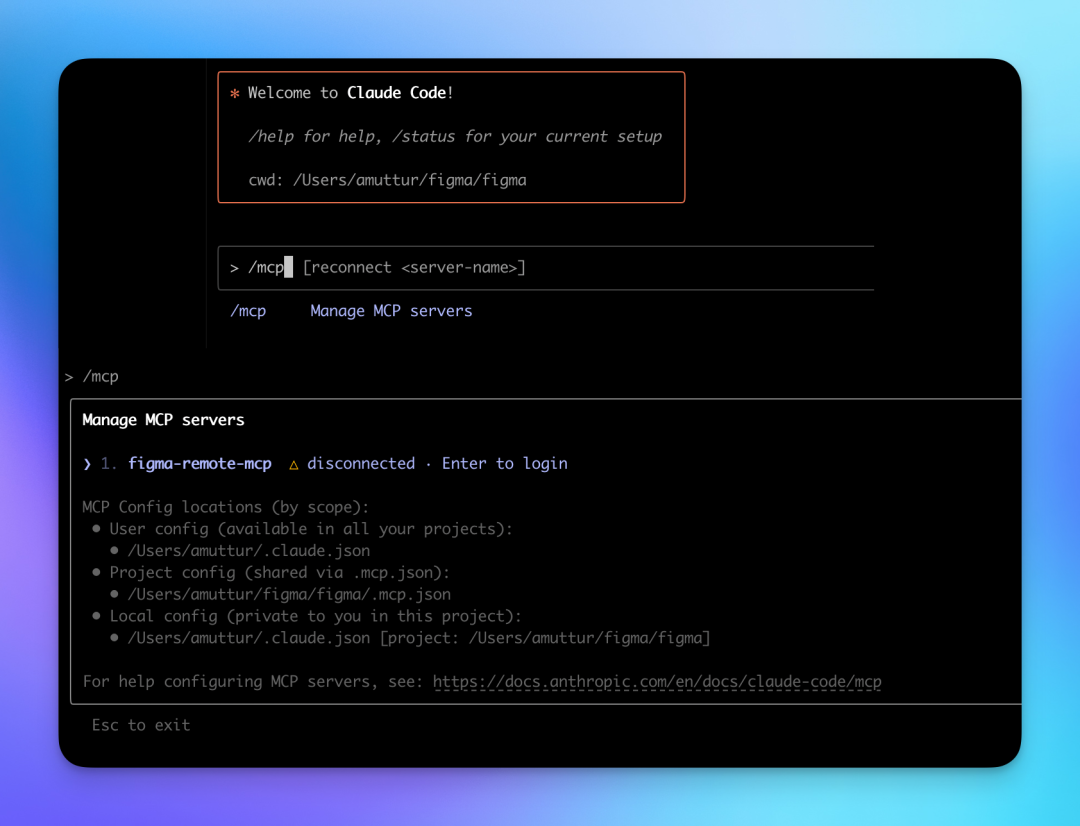Screen dimensions: 1080x826
Task: Select the /mcp autocomplete suggestion
Action: (249, 310)
